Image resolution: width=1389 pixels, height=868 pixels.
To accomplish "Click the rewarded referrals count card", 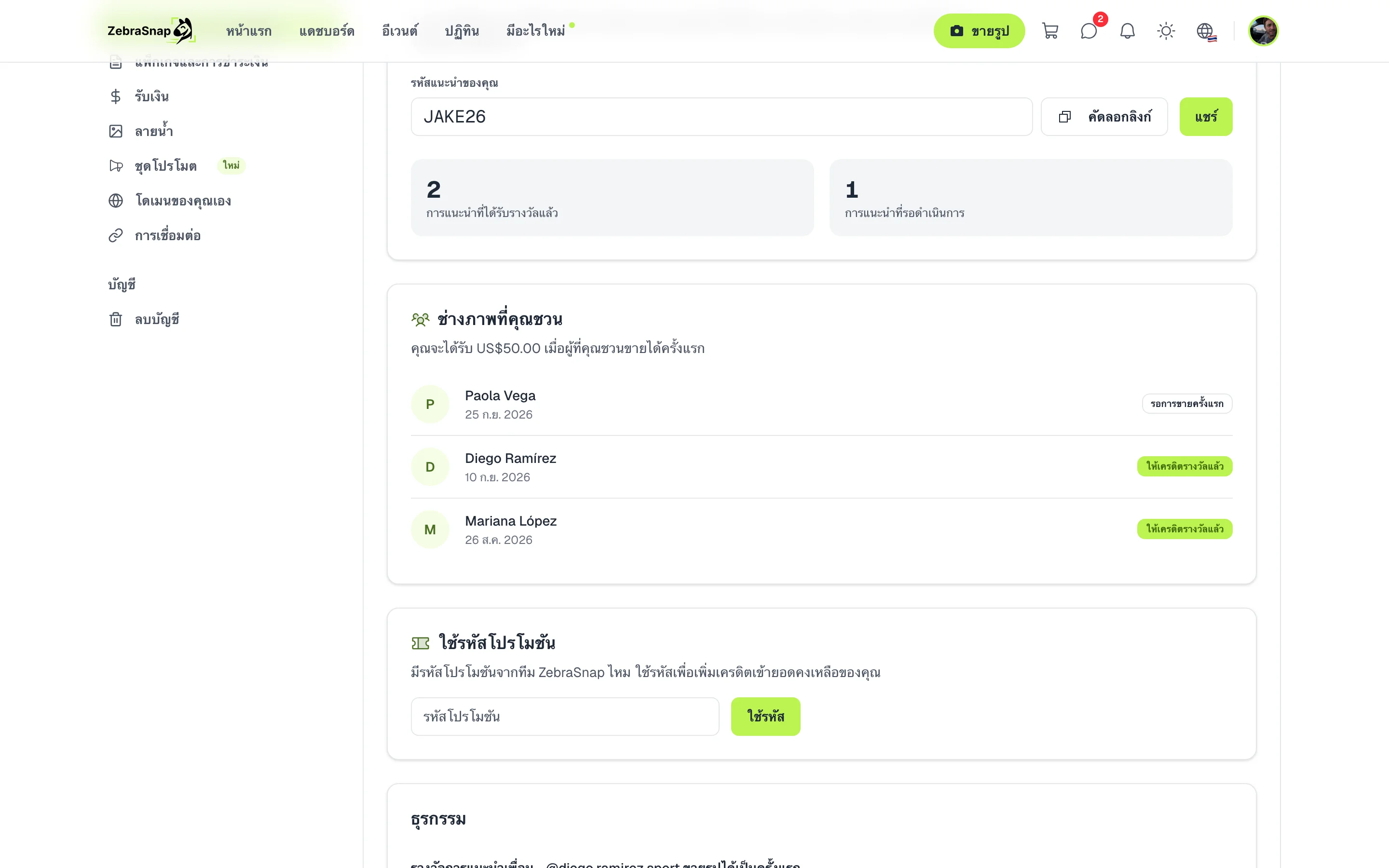I will (613, 198).
